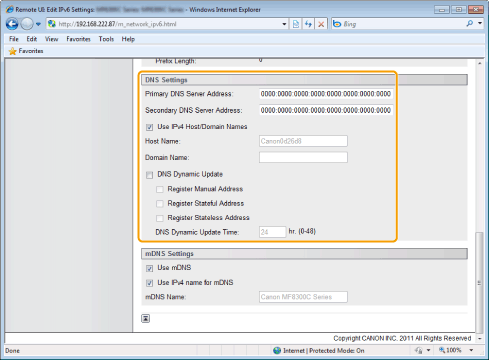Click the status bar privacy icon

coord(419,350)
